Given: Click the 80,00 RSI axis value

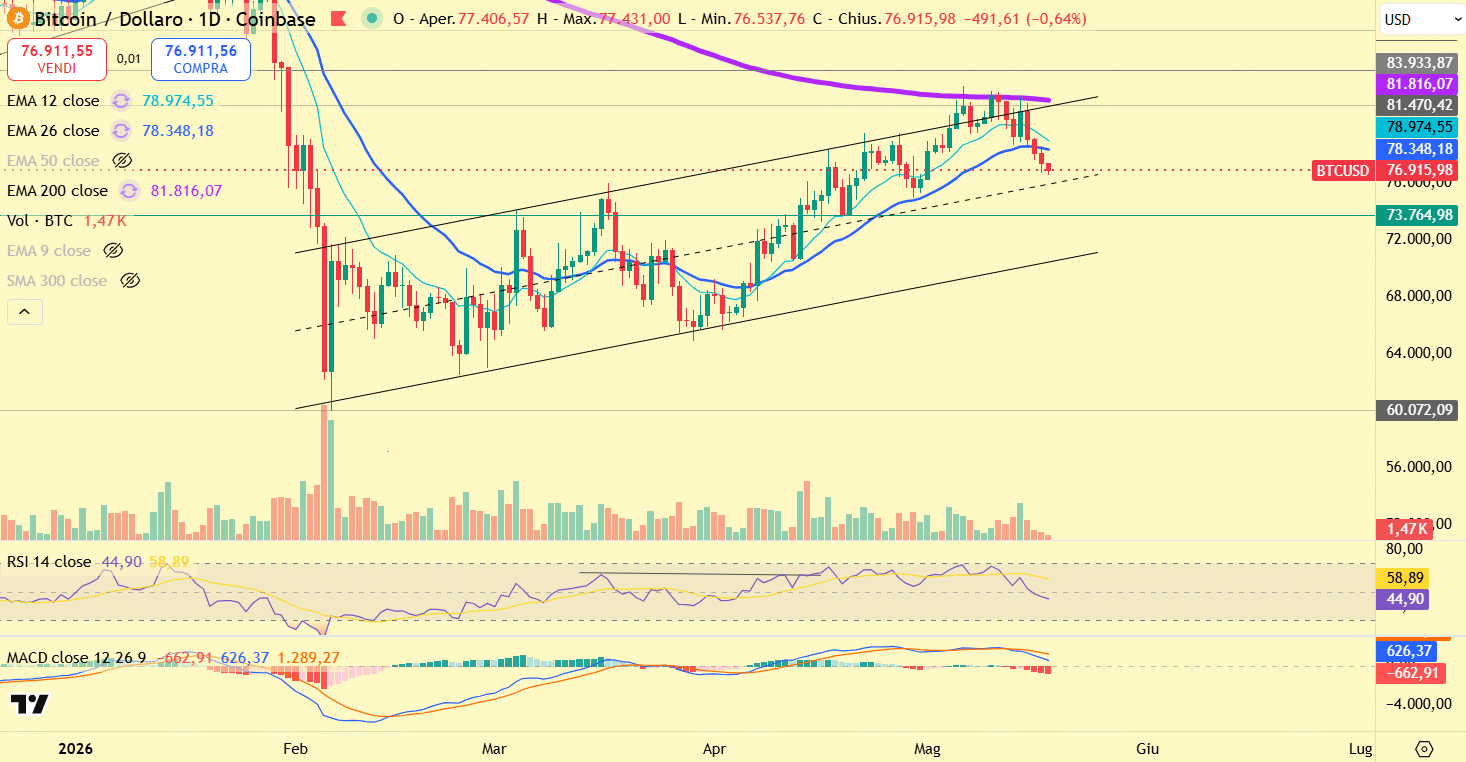Looking at the screenshot, I should (x=1405, y=549).
